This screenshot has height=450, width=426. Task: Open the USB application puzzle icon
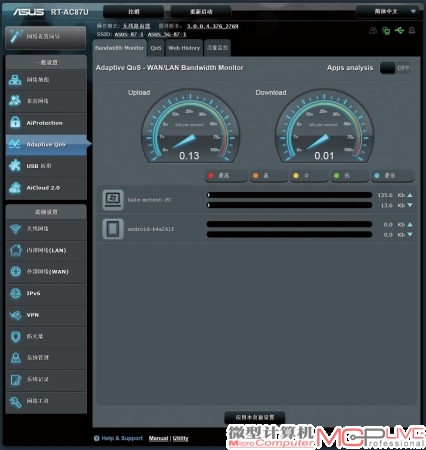[15, 165]
